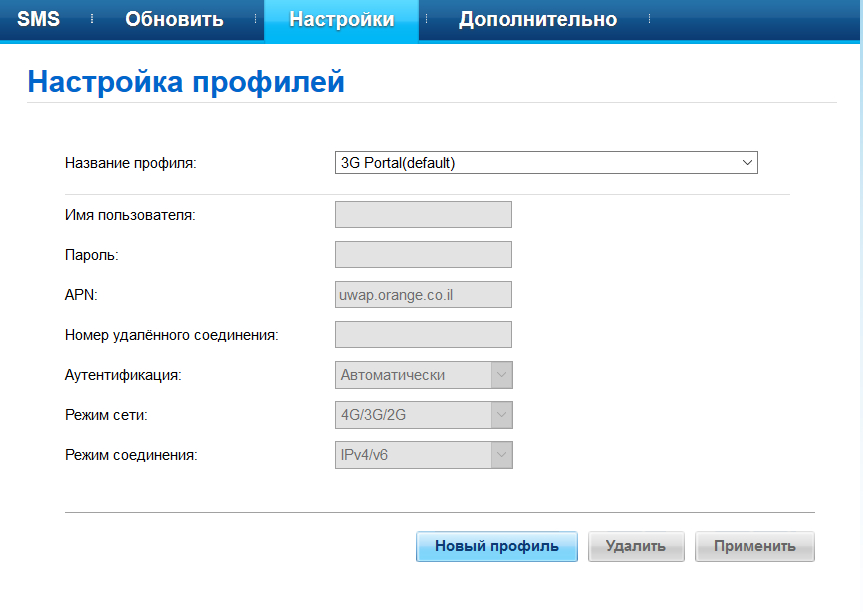863x612 pixels.
Task: Open the SMS tab
Action: 39,20
